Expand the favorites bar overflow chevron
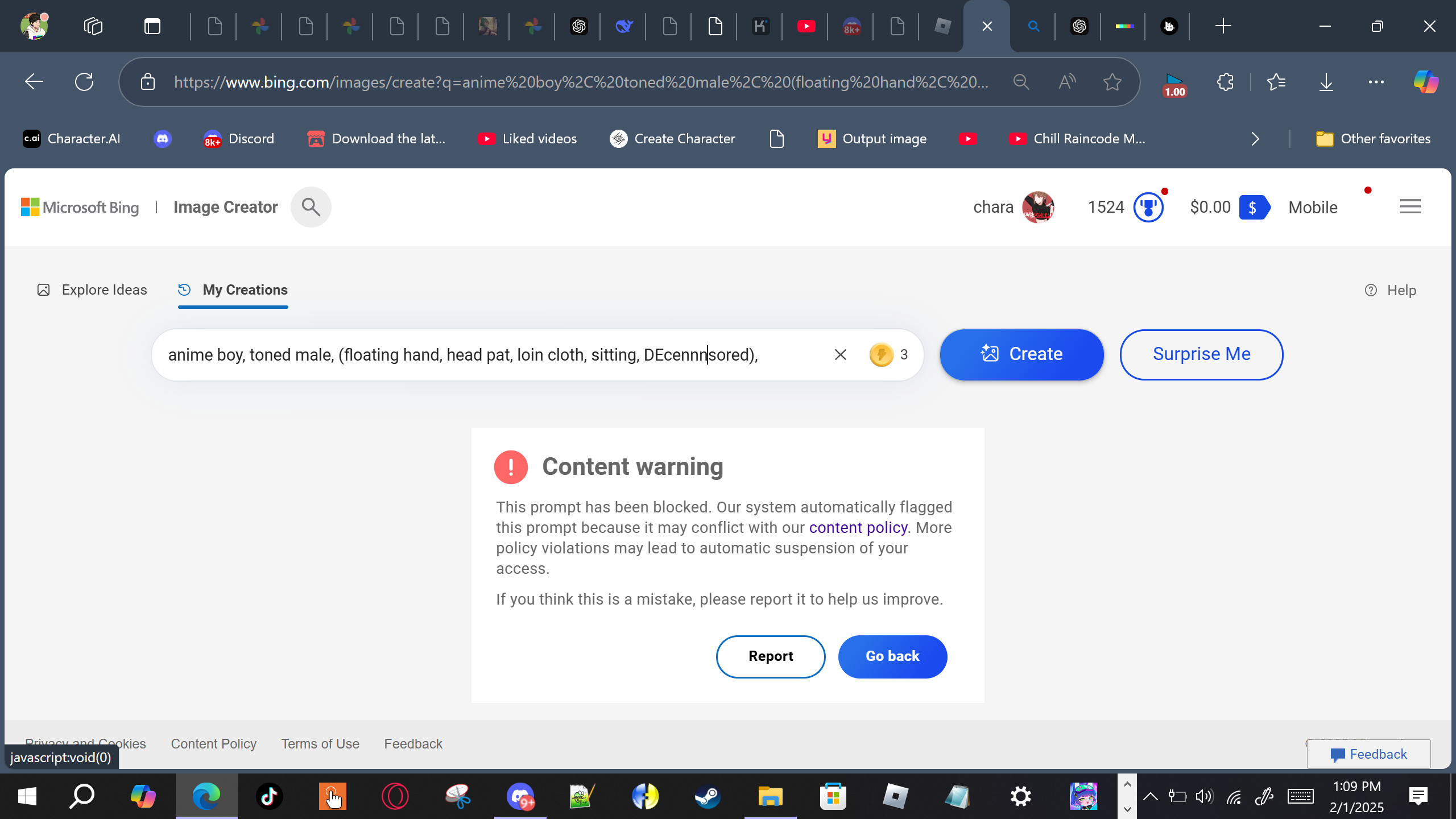Screen dimensions: 1456x819 tap(1255, 139)
